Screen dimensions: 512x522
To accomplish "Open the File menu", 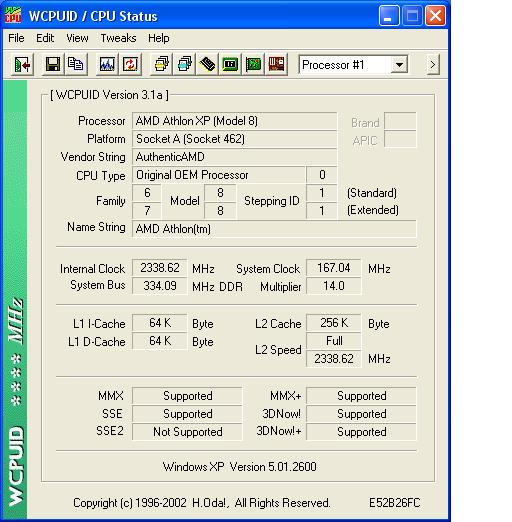I will click(16, 38).
